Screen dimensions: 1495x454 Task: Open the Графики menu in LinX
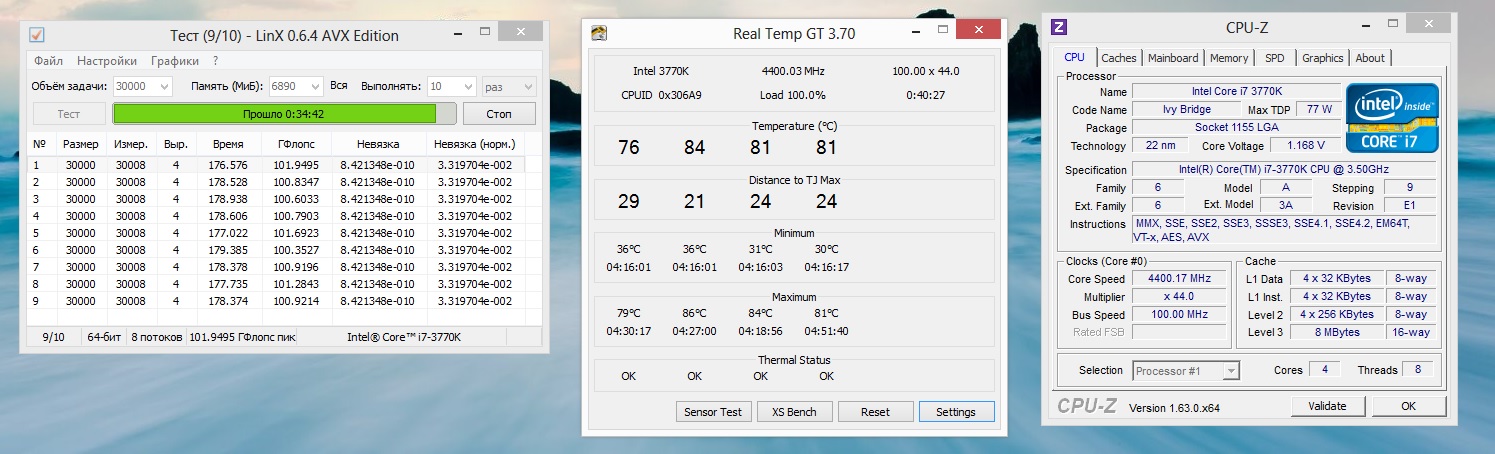click(175, 61)
